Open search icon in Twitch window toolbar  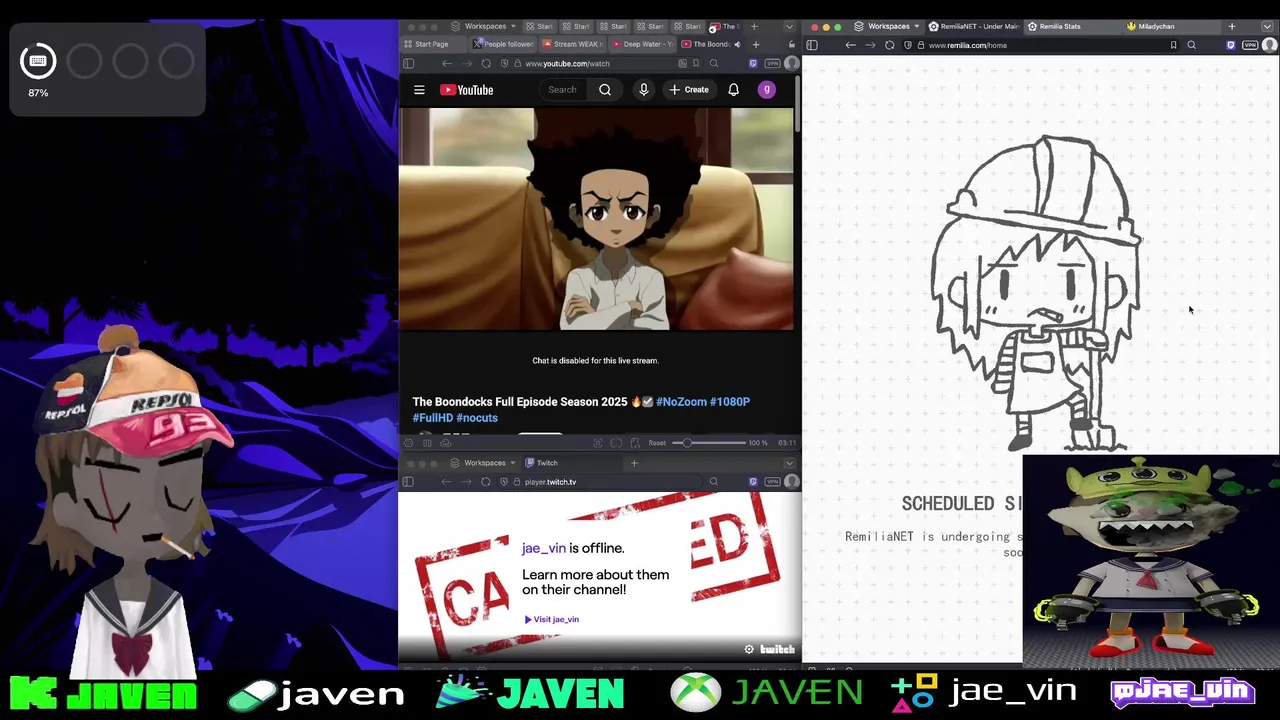click(x=713, y=482)
